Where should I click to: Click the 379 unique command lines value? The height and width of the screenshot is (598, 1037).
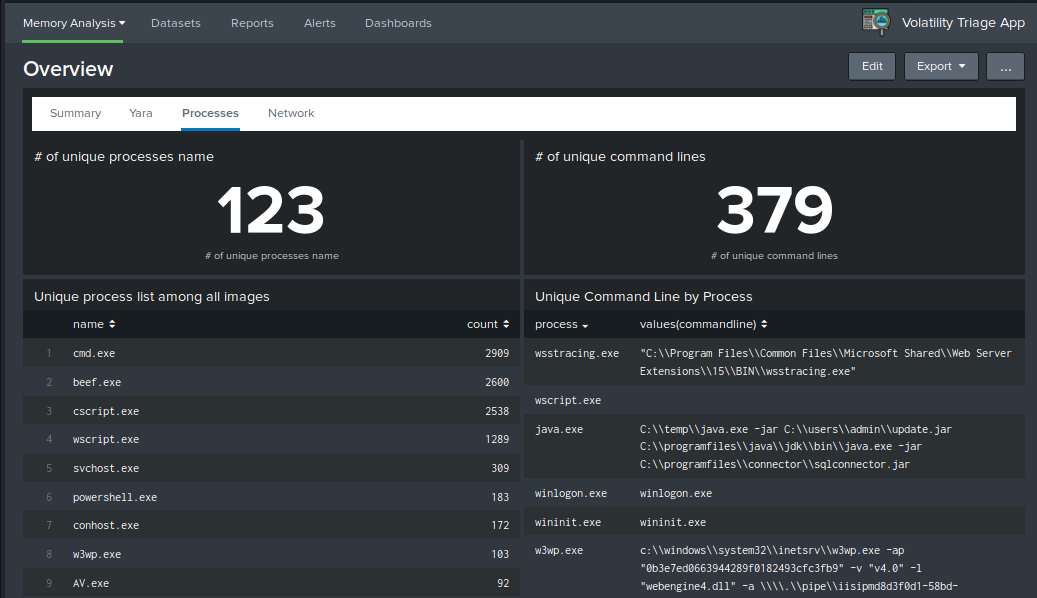(x=774, y=210)
